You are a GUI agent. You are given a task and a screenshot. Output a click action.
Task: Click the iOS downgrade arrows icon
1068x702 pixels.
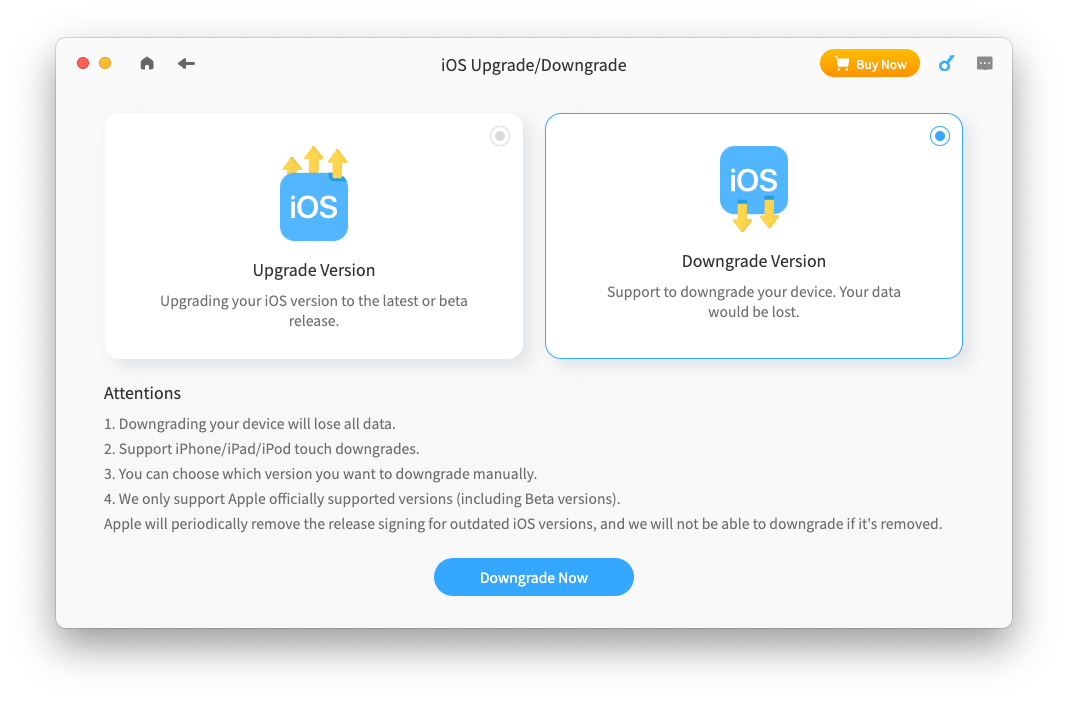(754, 188)
